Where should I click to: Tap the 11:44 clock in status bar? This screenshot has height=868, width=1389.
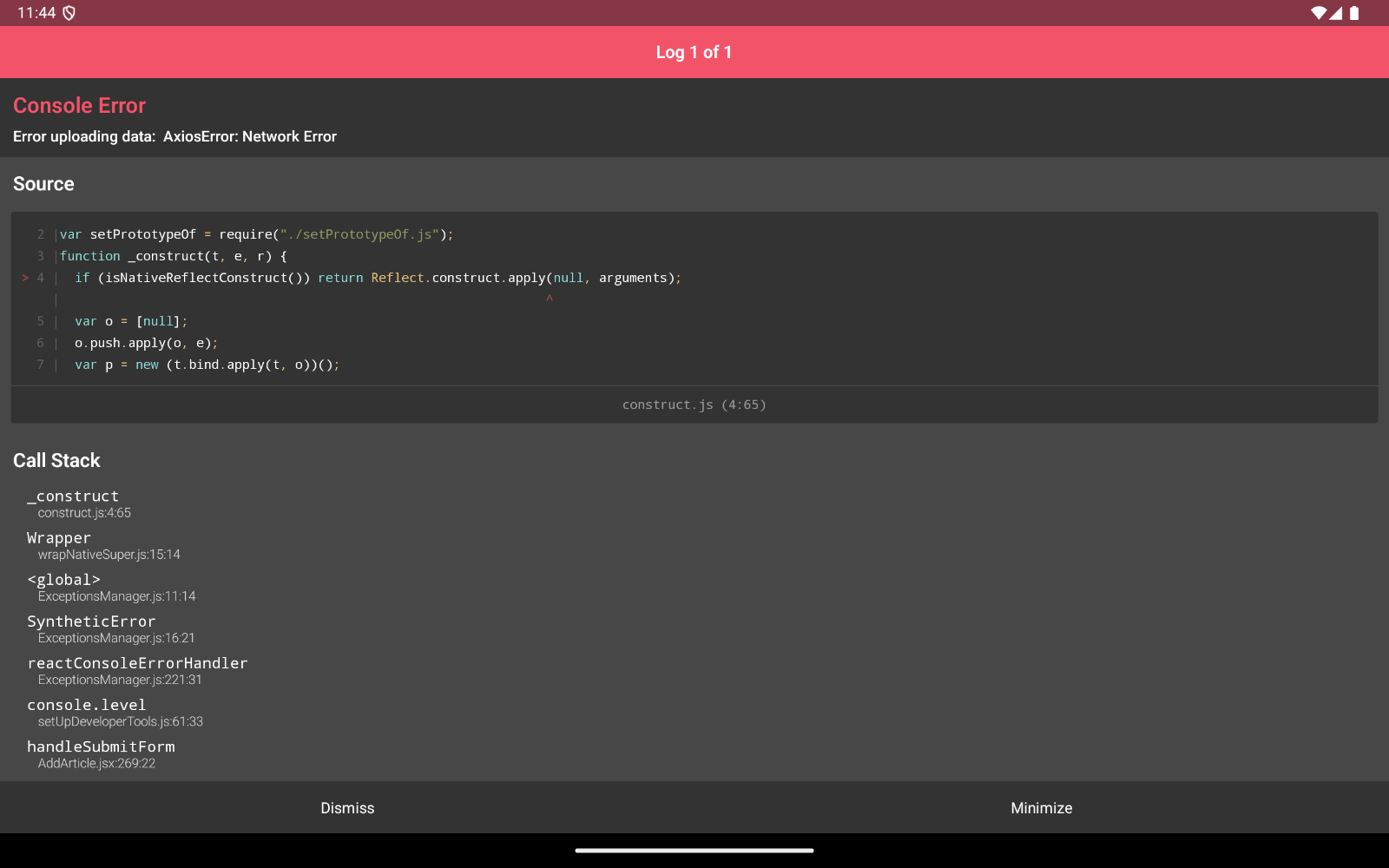tap(36, 13)
